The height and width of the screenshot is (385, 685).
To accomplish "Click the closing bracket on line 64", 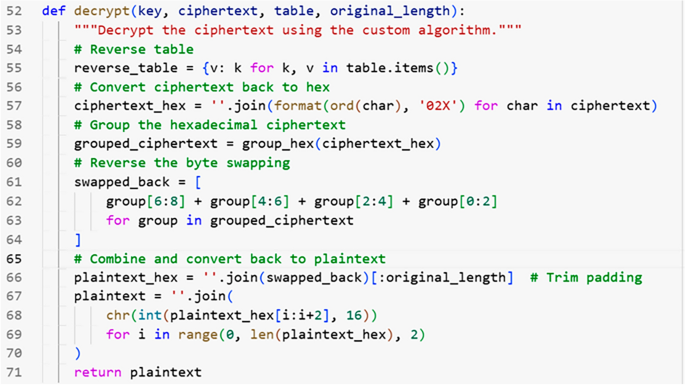I will 78,240.
